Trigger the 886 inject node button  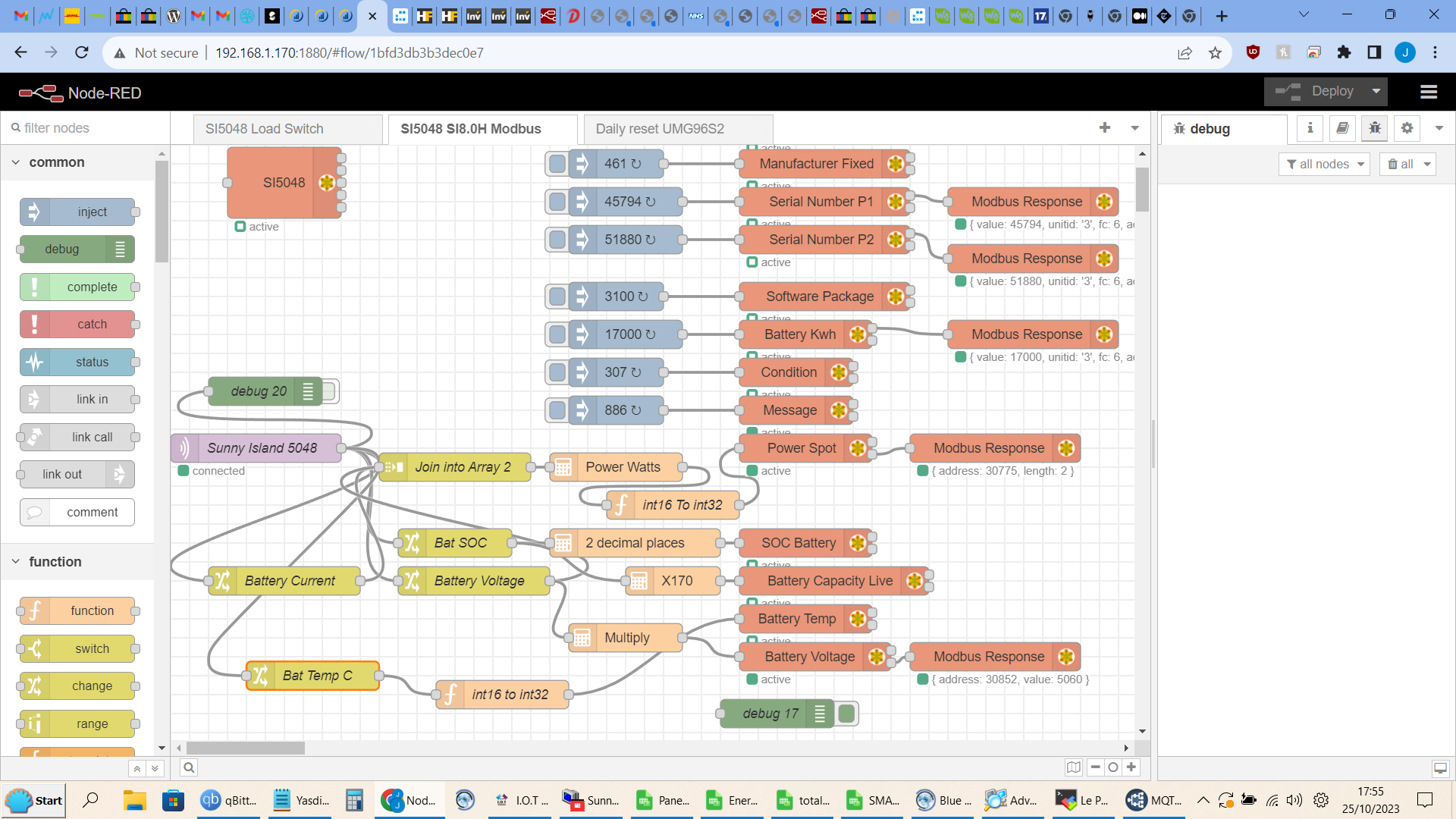(557, 410)
